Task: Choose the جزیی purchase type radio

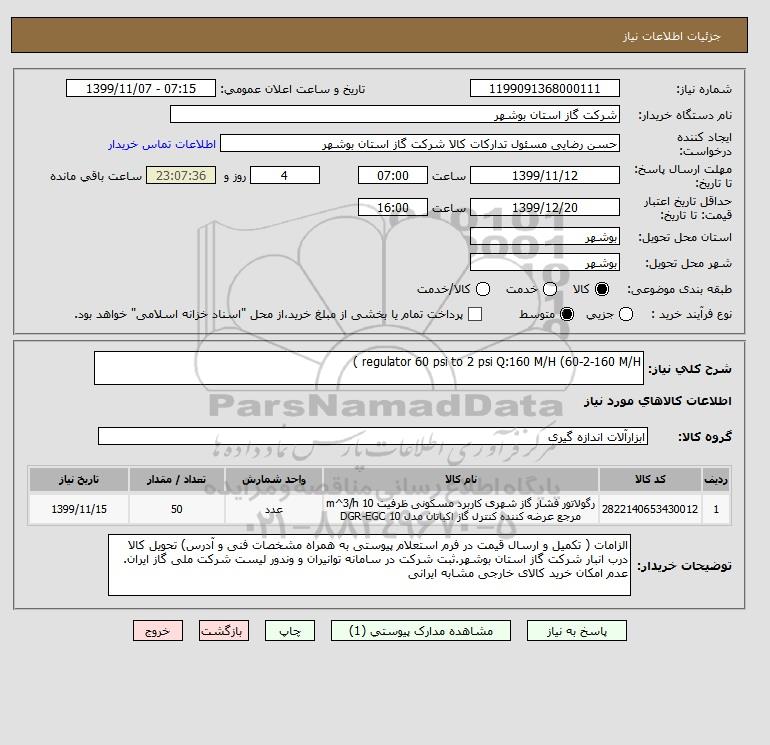Action: 626,314
